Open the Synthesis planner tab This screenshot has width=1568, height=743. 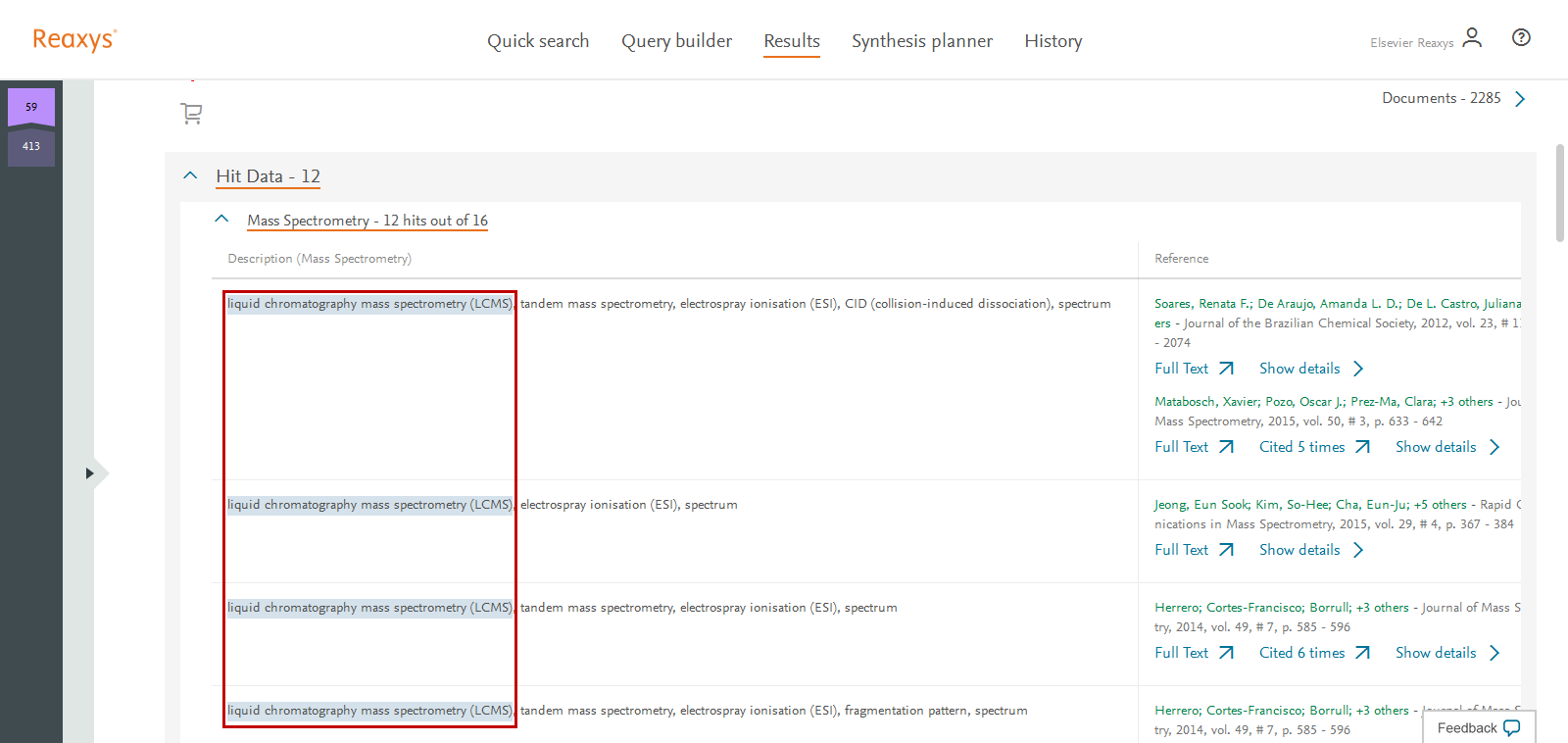click(x=921, y=41)
